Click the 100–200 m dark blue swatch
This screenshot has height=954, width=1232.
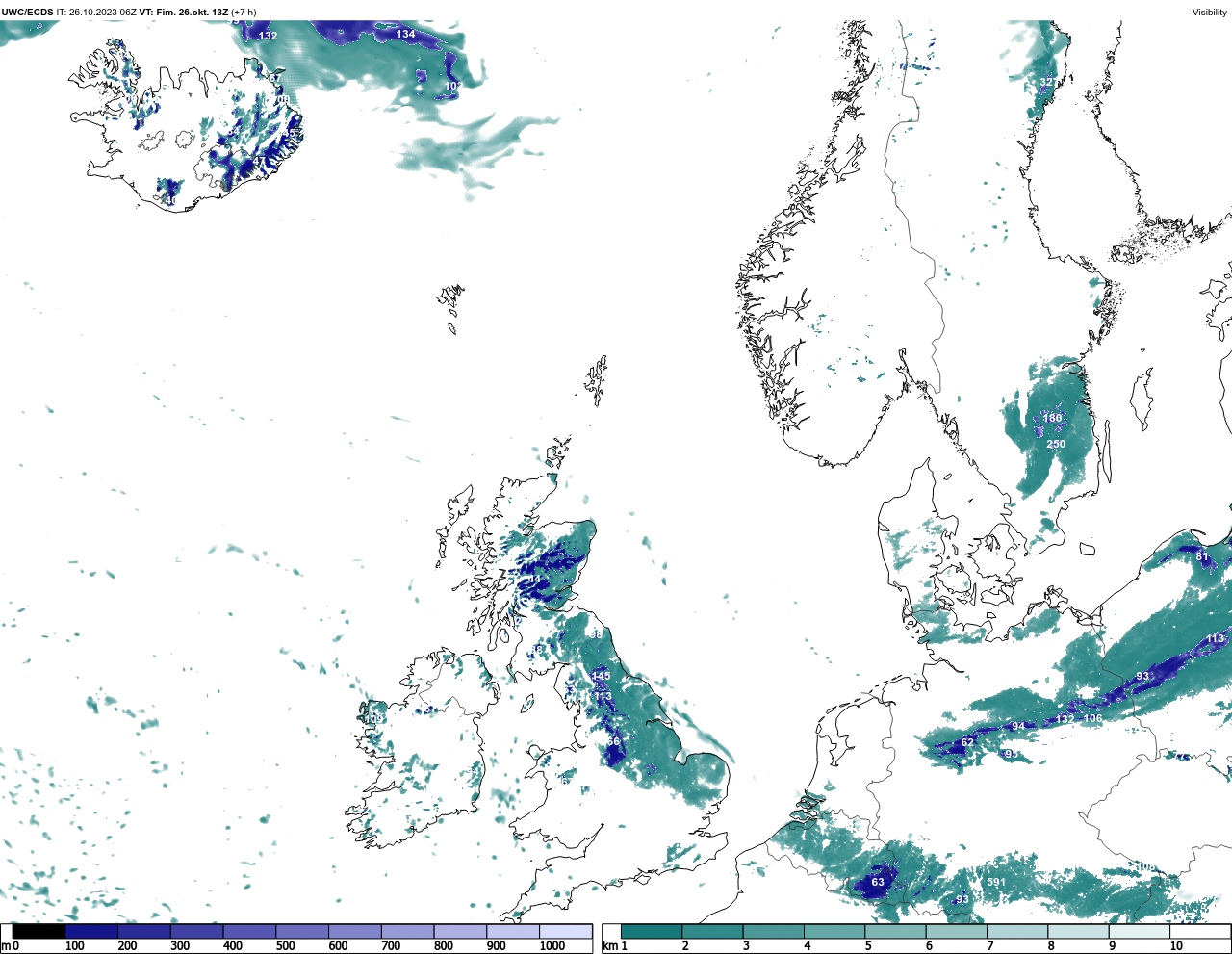[x=91, y=931]
